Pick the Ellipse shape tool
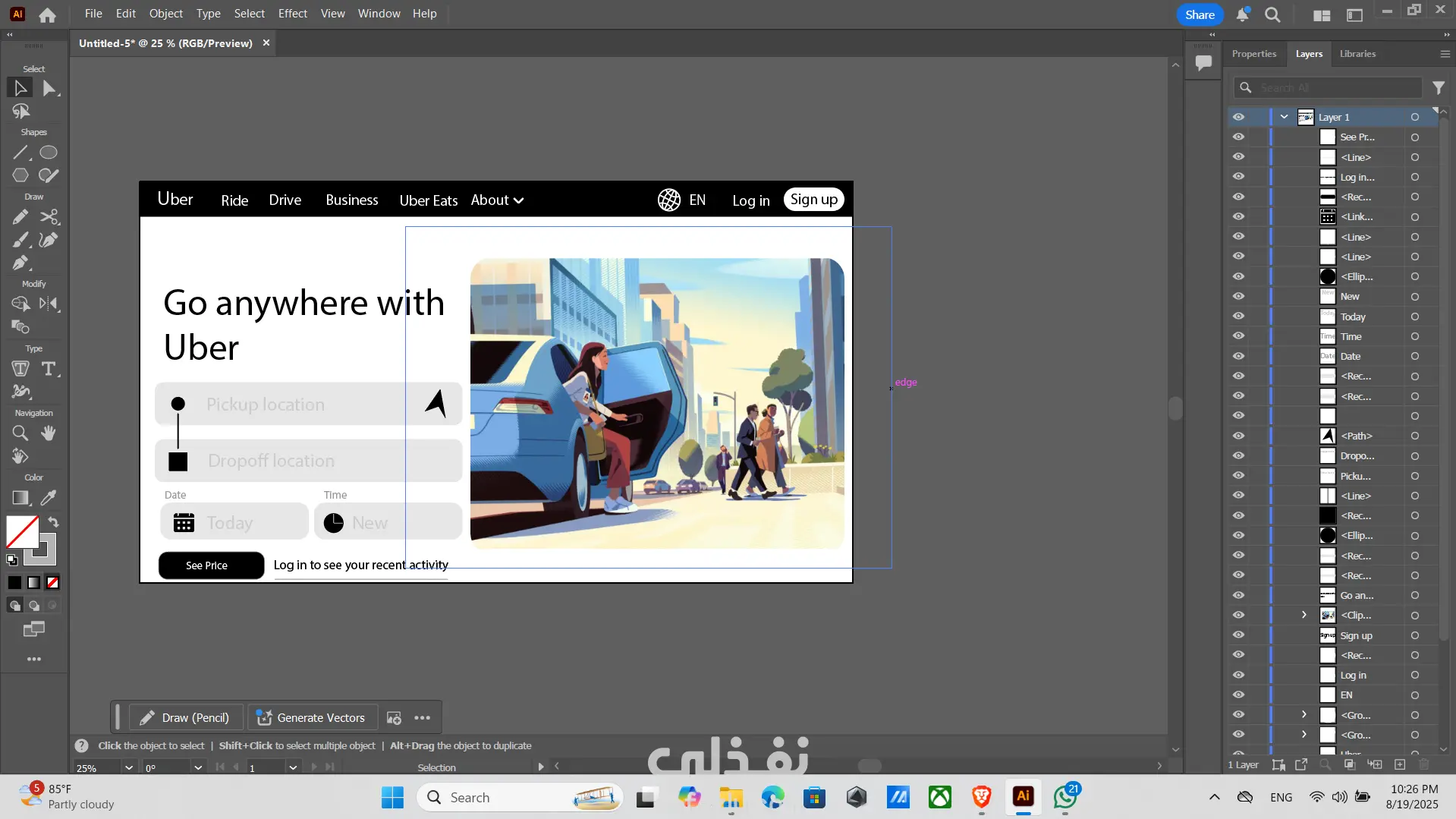The image size is (1456, 819). (x=49, y=153)
